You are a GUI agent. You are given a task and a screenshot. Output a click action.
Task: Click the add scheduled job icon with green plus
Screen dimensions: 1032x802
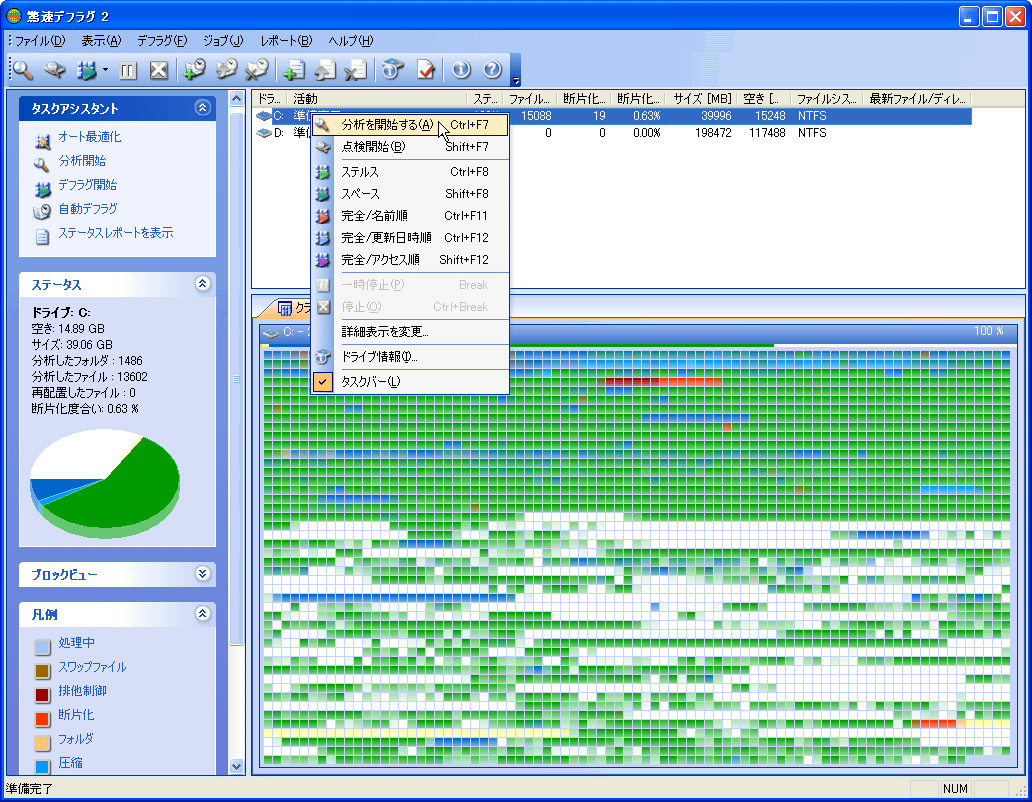[x=195, y=70]
